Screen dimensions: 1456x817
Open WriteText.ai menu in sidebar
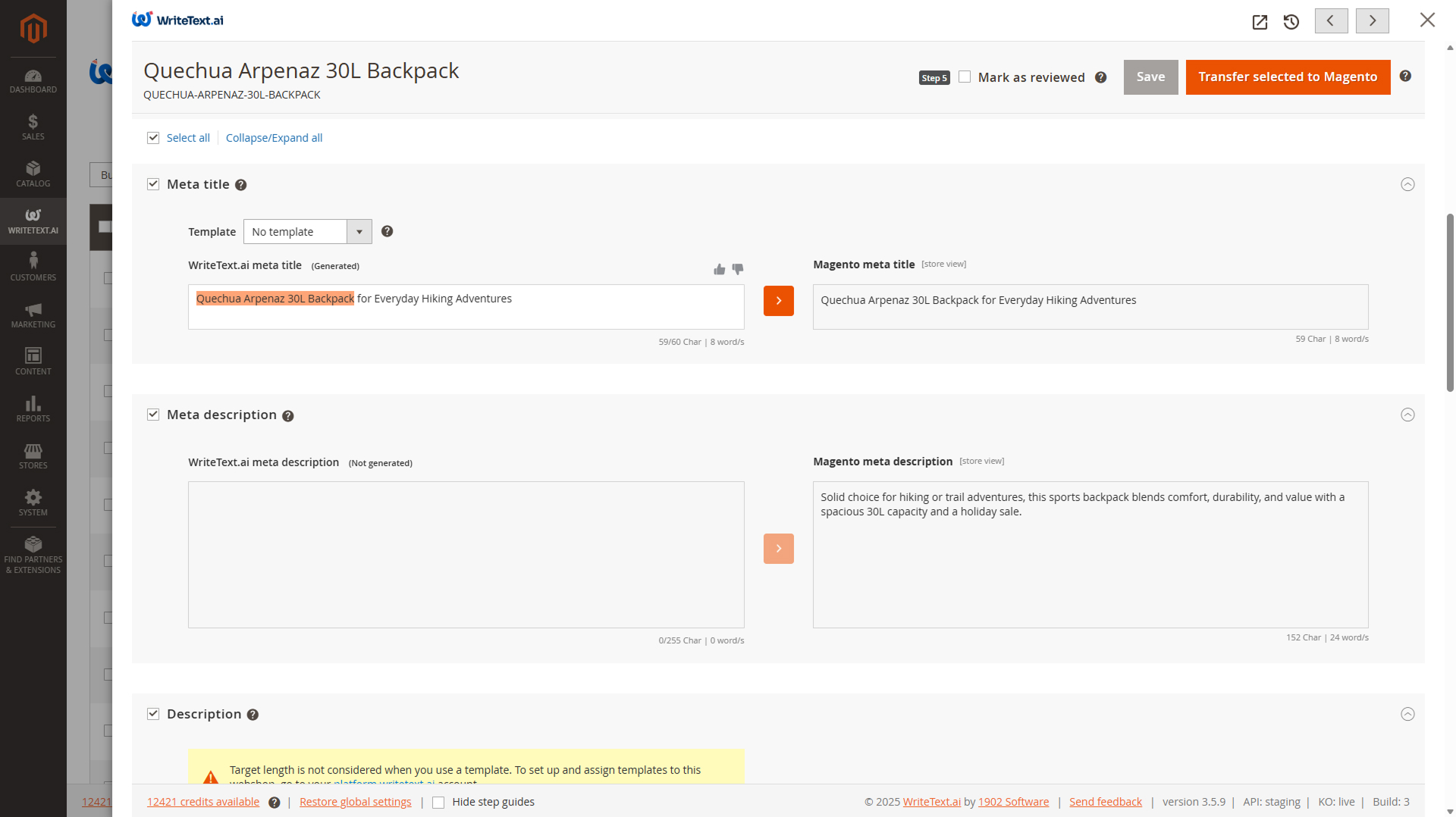pyautogui.click(x=33, y=221)
